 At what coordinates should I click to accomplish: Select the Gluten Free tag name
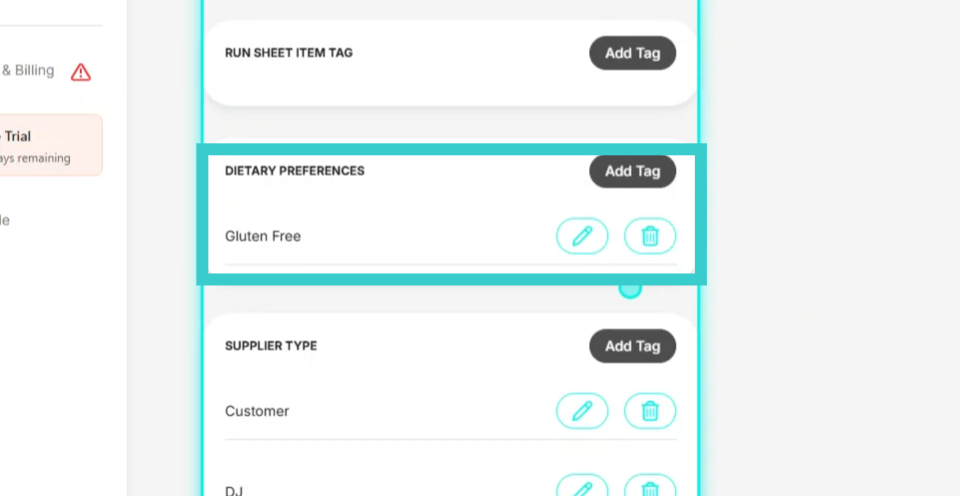[263, 236]
